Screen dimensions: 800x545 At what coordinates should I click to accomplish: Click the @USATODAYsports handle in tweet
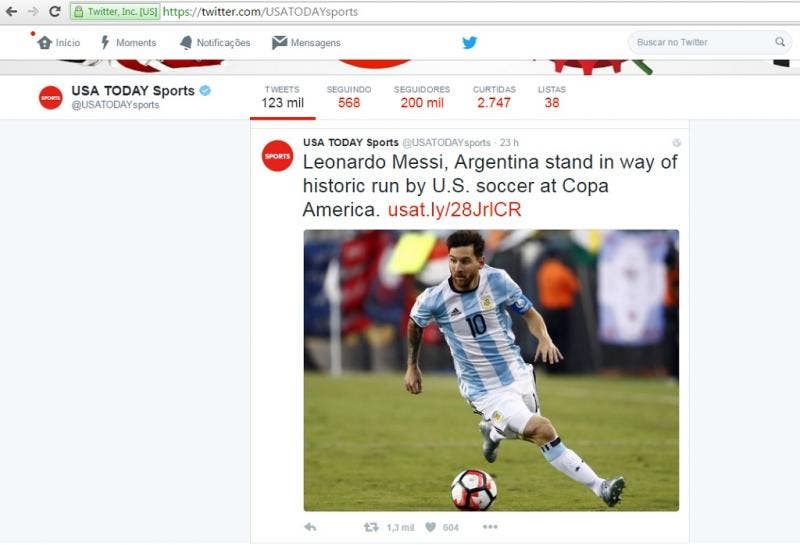(x=446, y=143)
